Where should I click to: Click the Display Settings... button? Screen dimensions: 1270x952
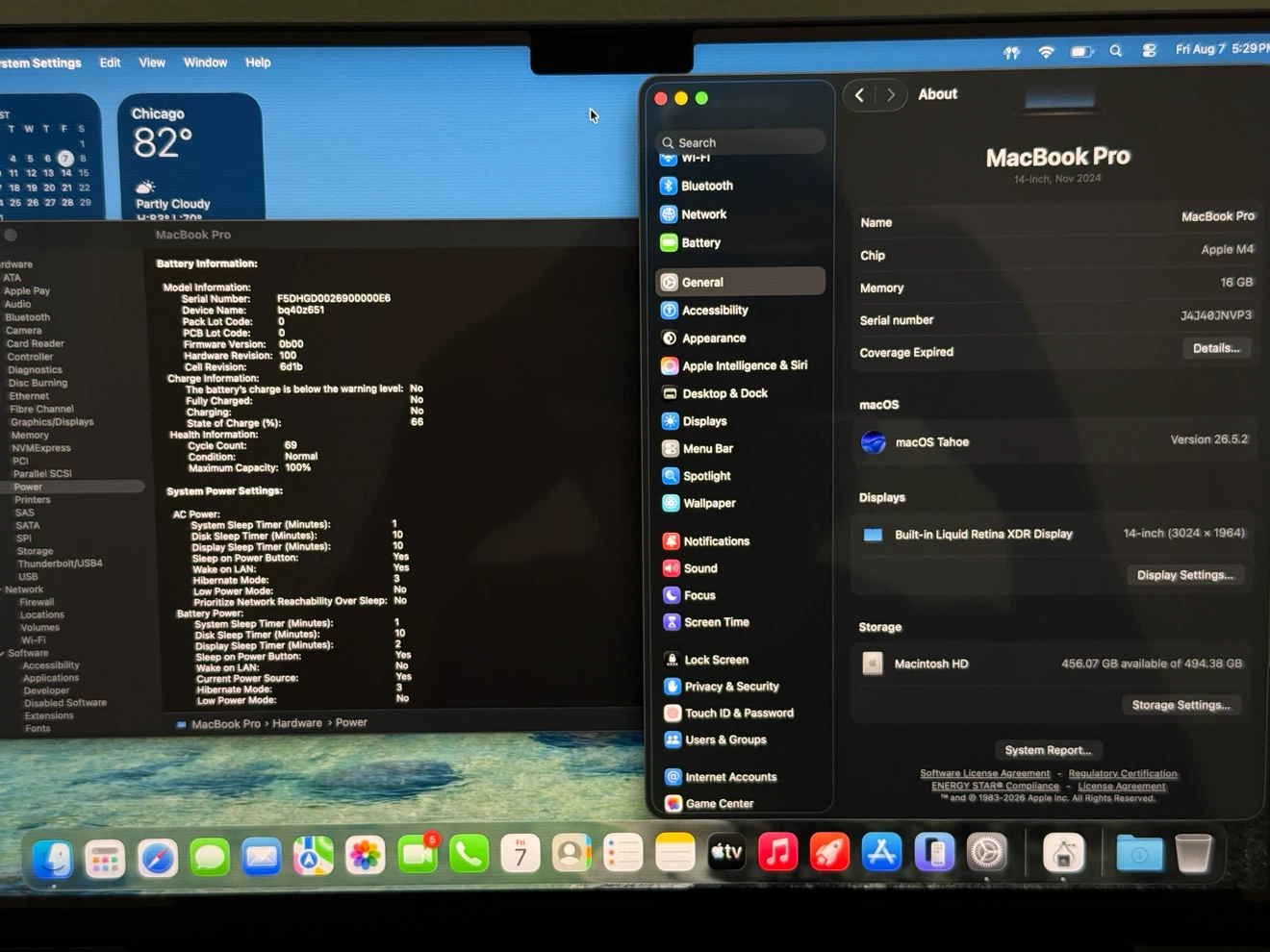(1185, 575)
